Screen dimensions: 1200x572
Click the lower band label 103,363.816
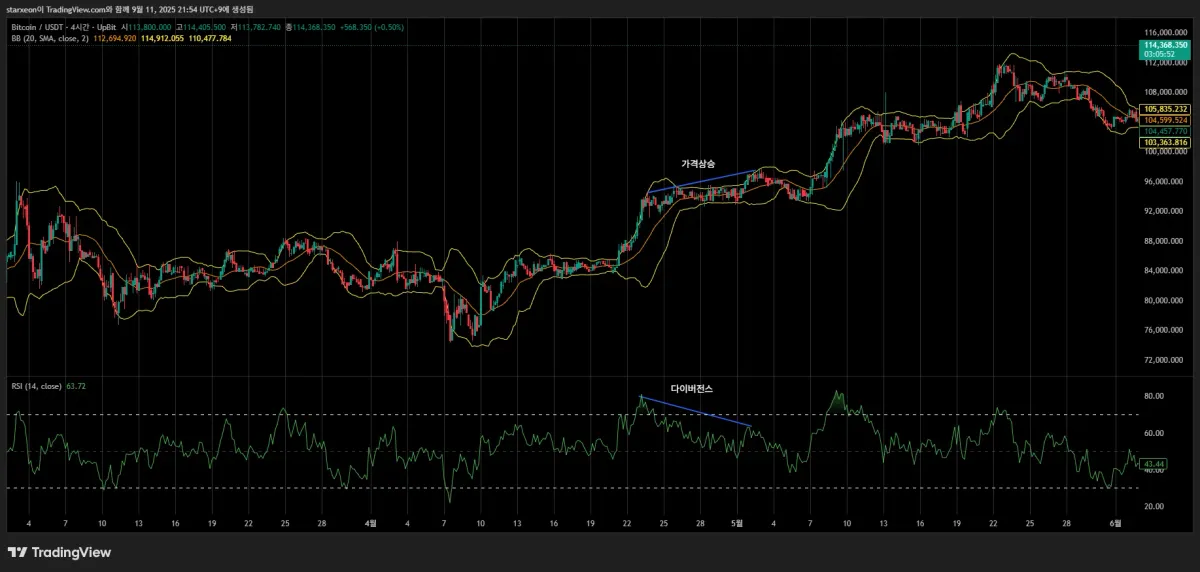click(1165, 143)
